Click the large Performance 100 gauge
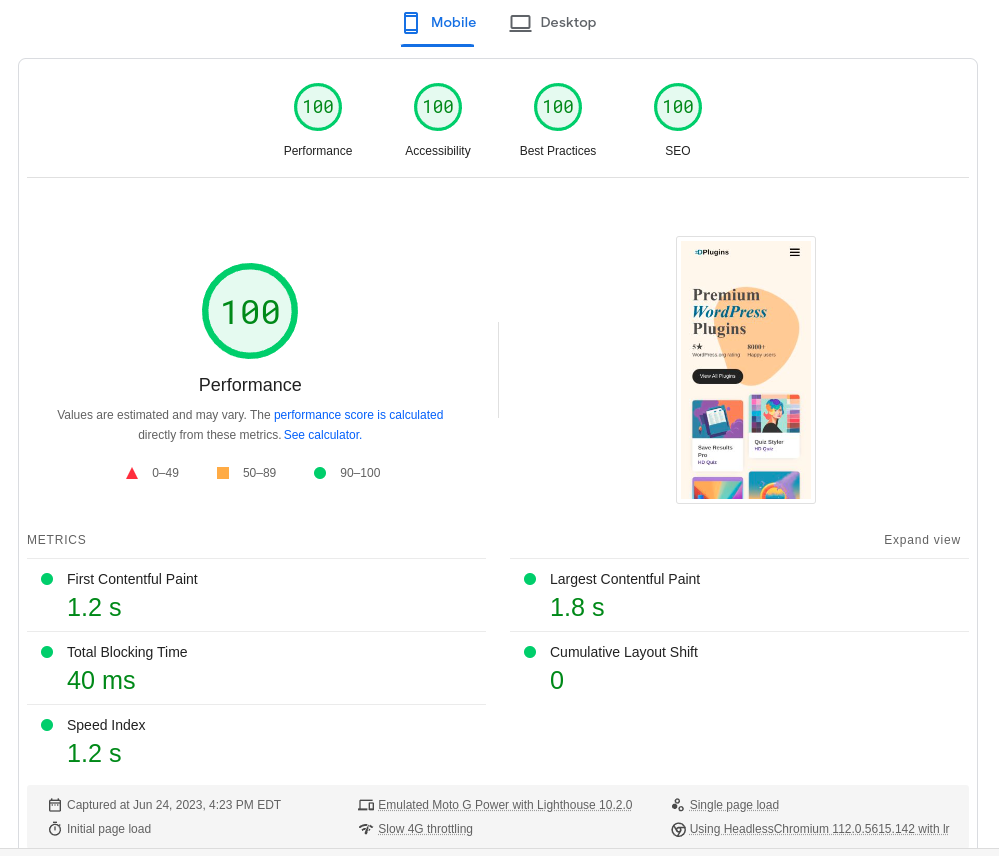This screenshot has width=999, height=856. [250, 311]
